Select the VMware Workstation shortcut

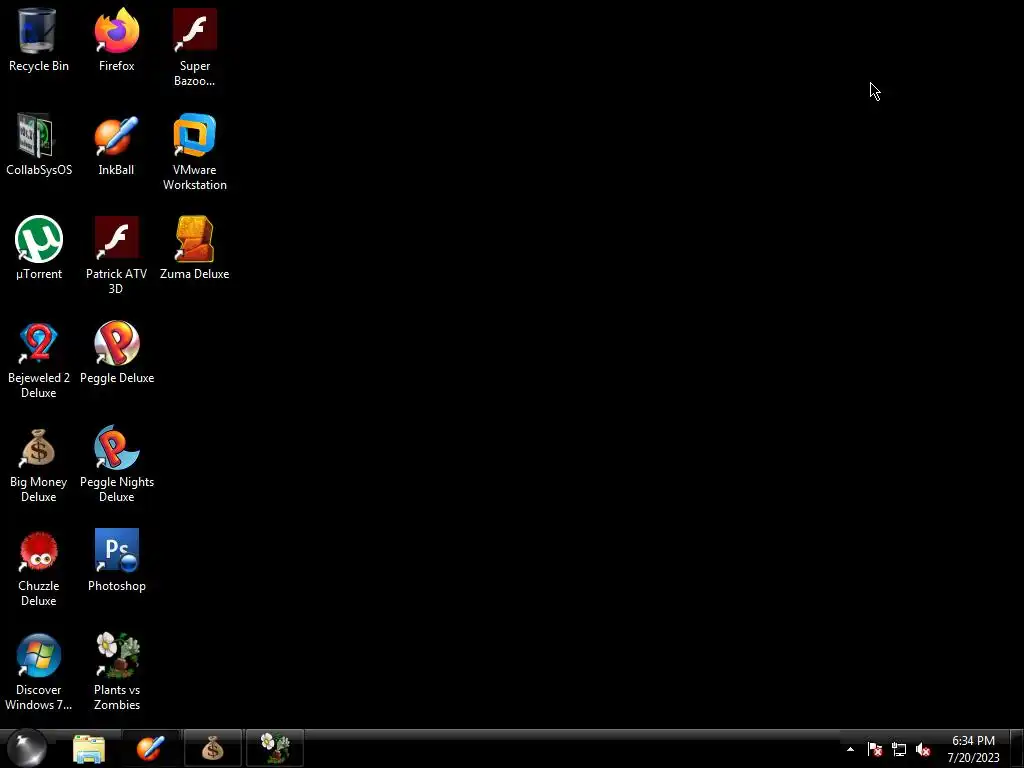click(x=195, y=152)
